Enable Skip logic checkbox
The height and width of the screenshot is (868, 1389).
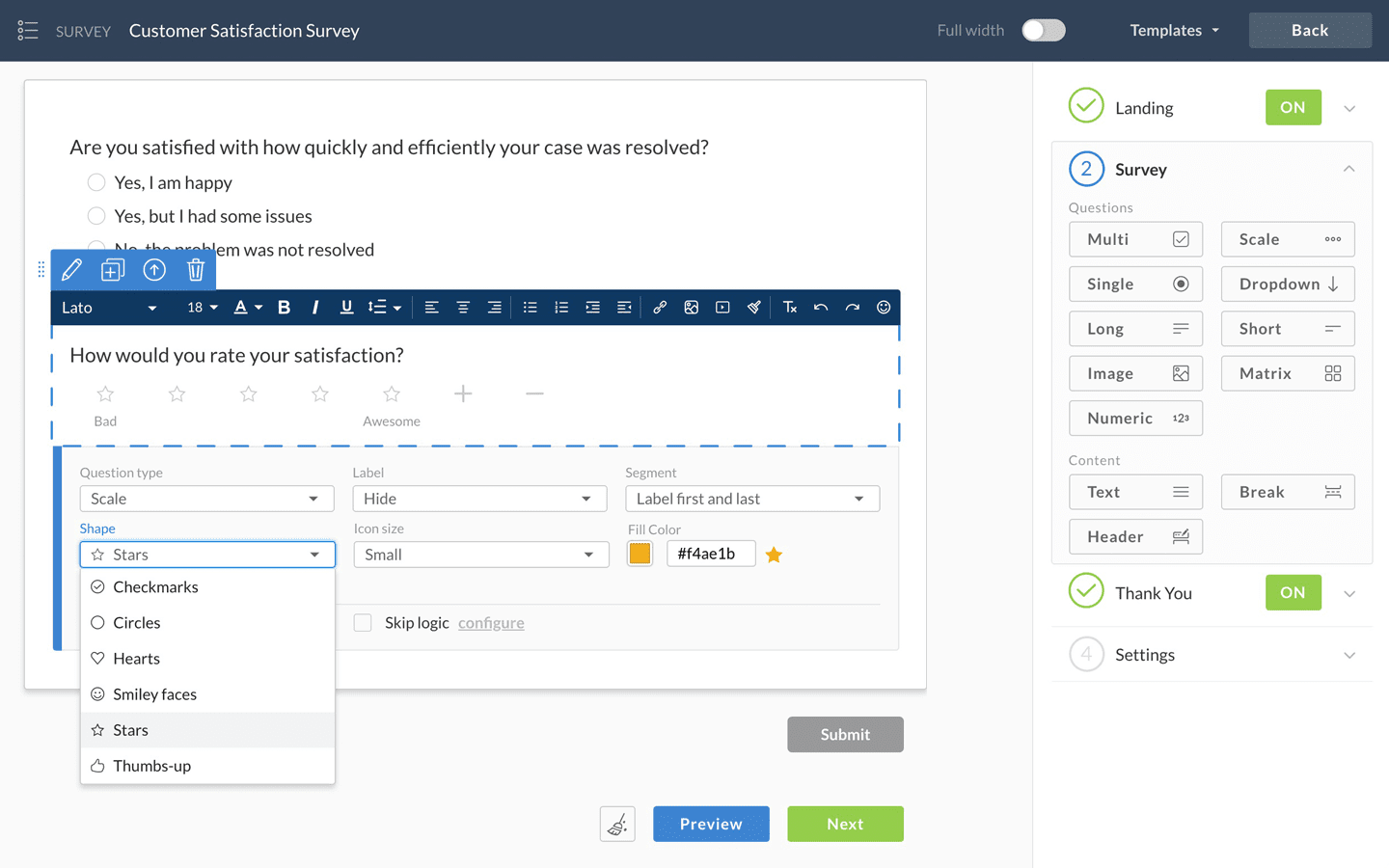[363, 622]
